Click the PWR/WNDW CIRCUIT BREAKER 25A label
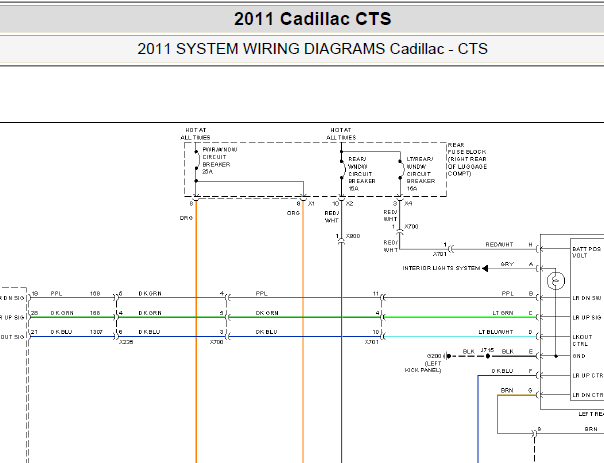 [219, 161]
